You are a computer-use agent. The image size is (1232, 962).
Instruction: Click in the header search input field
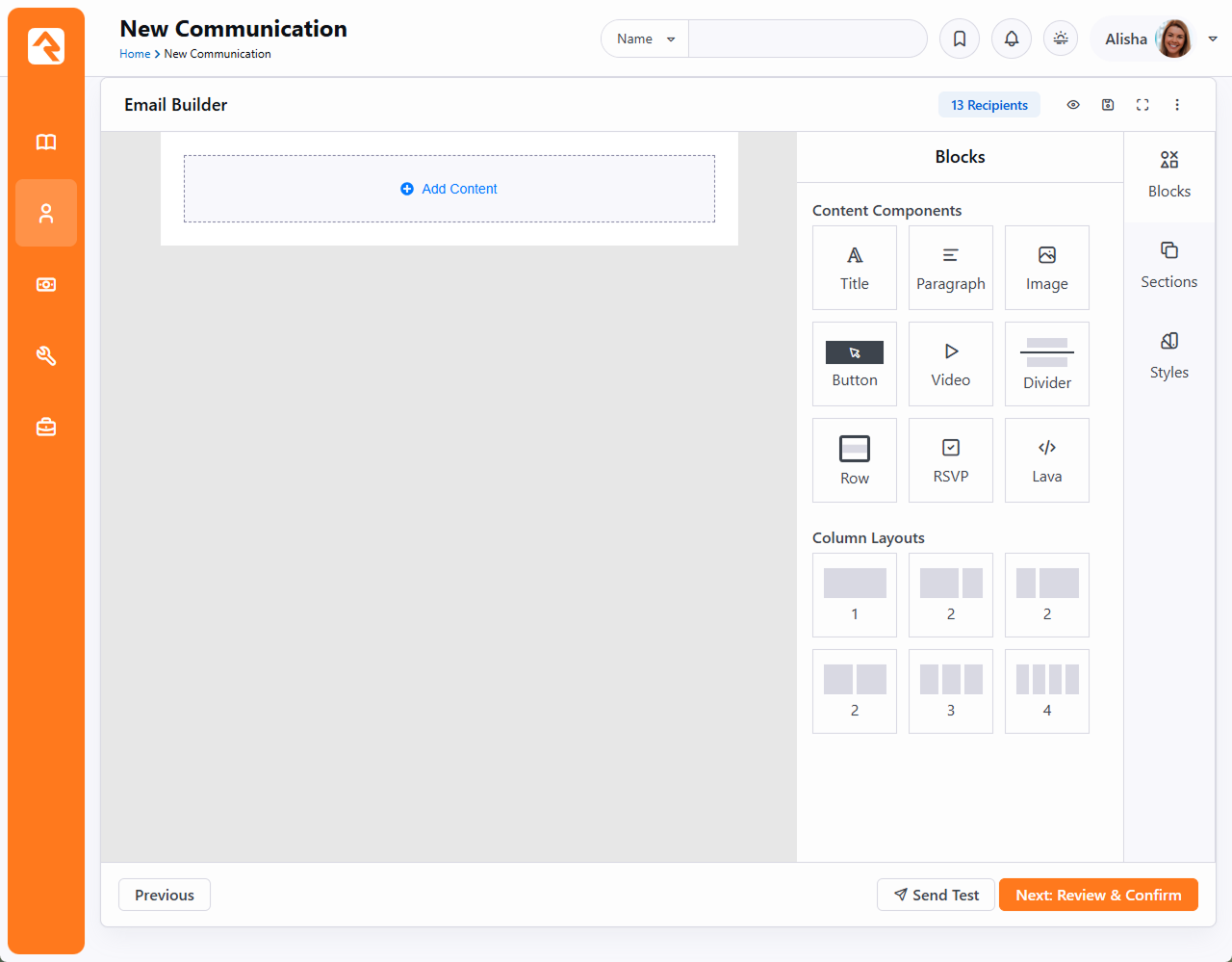(x=807, y=39)
